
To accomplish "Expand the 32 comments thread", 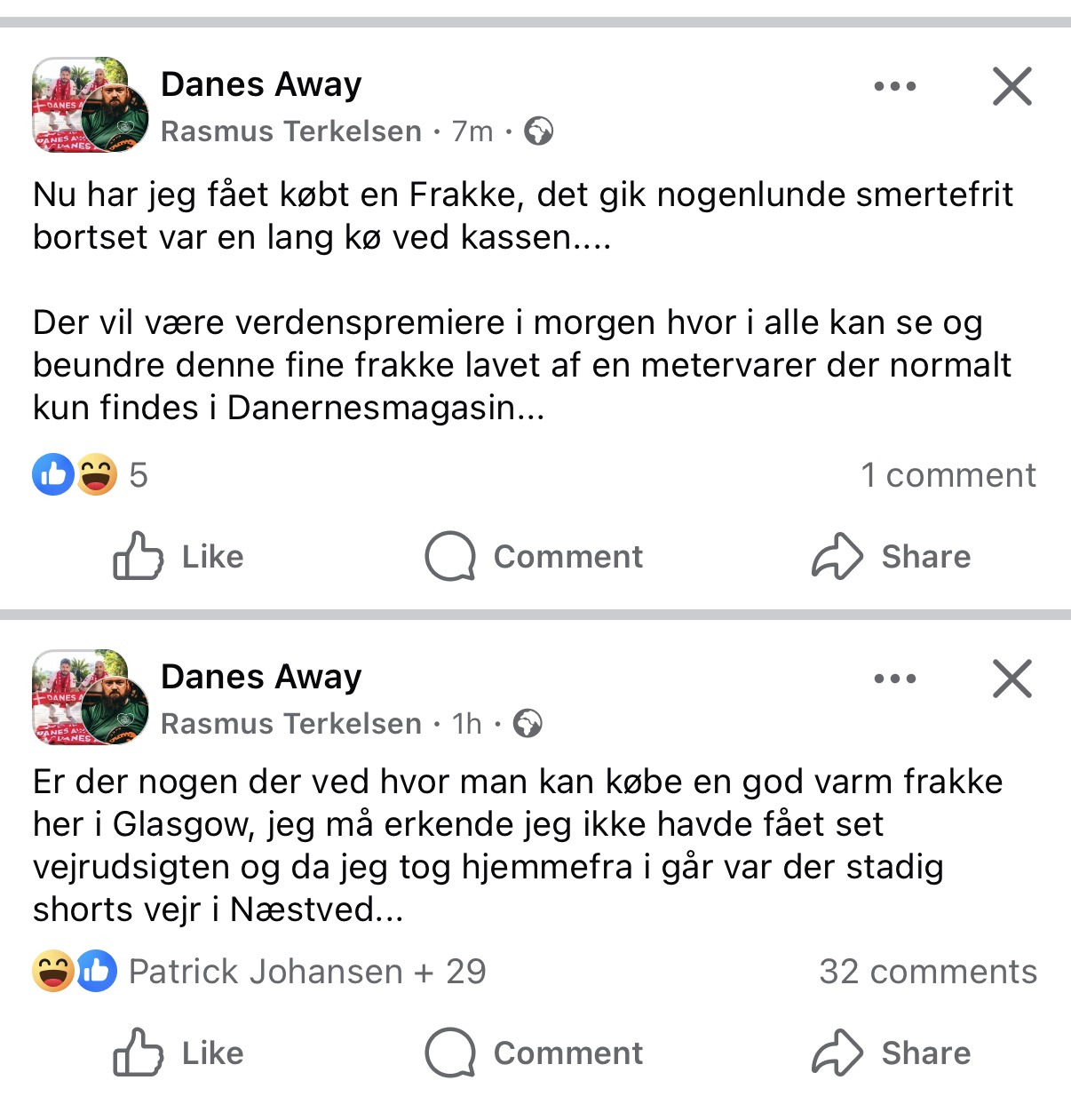I will pos(927,972).
